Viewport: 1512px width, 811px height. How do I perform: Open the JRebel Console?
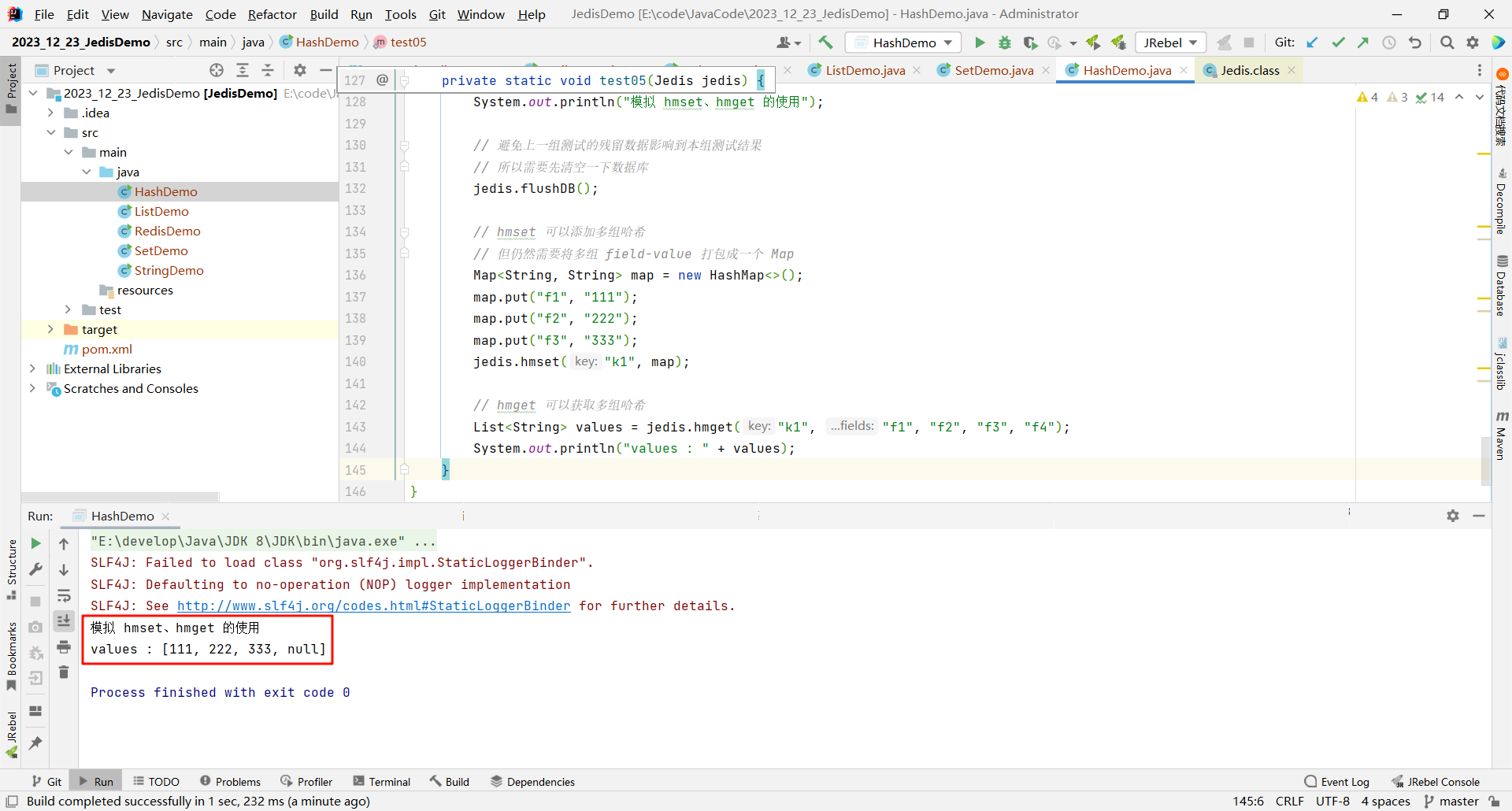1436,781
